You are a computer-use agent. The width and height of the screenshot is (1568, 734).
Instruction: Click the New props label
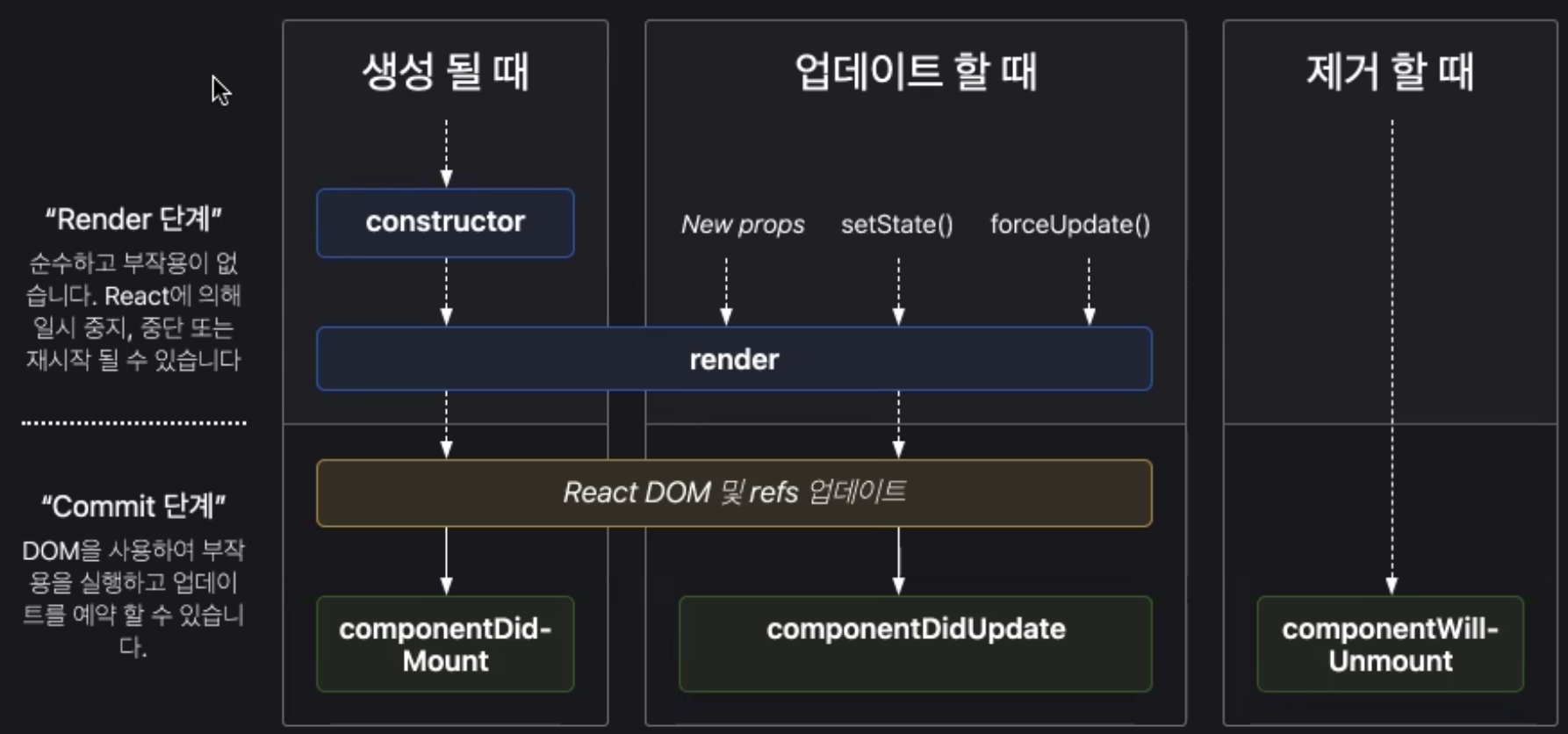click(x=743, y=225)
